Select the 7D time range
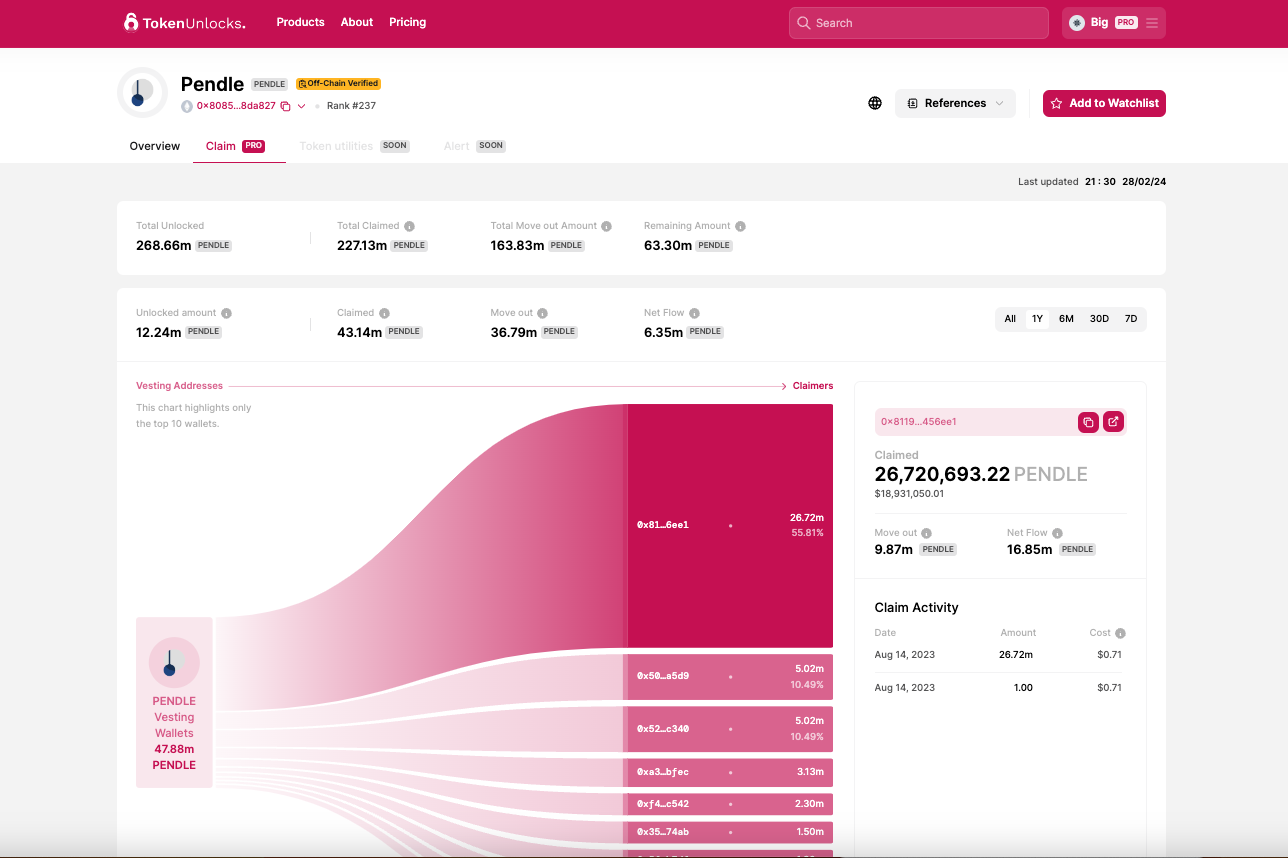1288x858 pixels. coord(1131,319)
